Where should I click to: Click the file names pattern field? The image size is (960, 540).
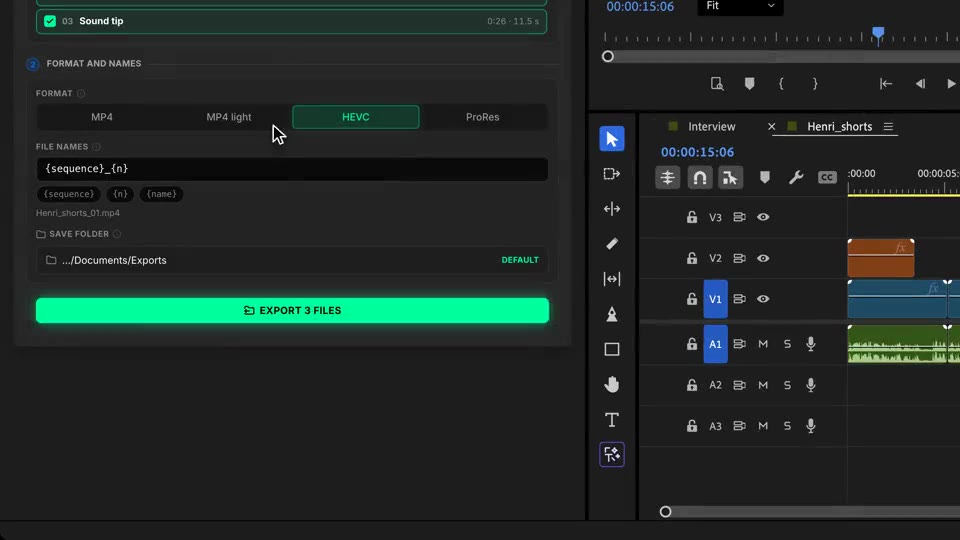pos(292,169)
